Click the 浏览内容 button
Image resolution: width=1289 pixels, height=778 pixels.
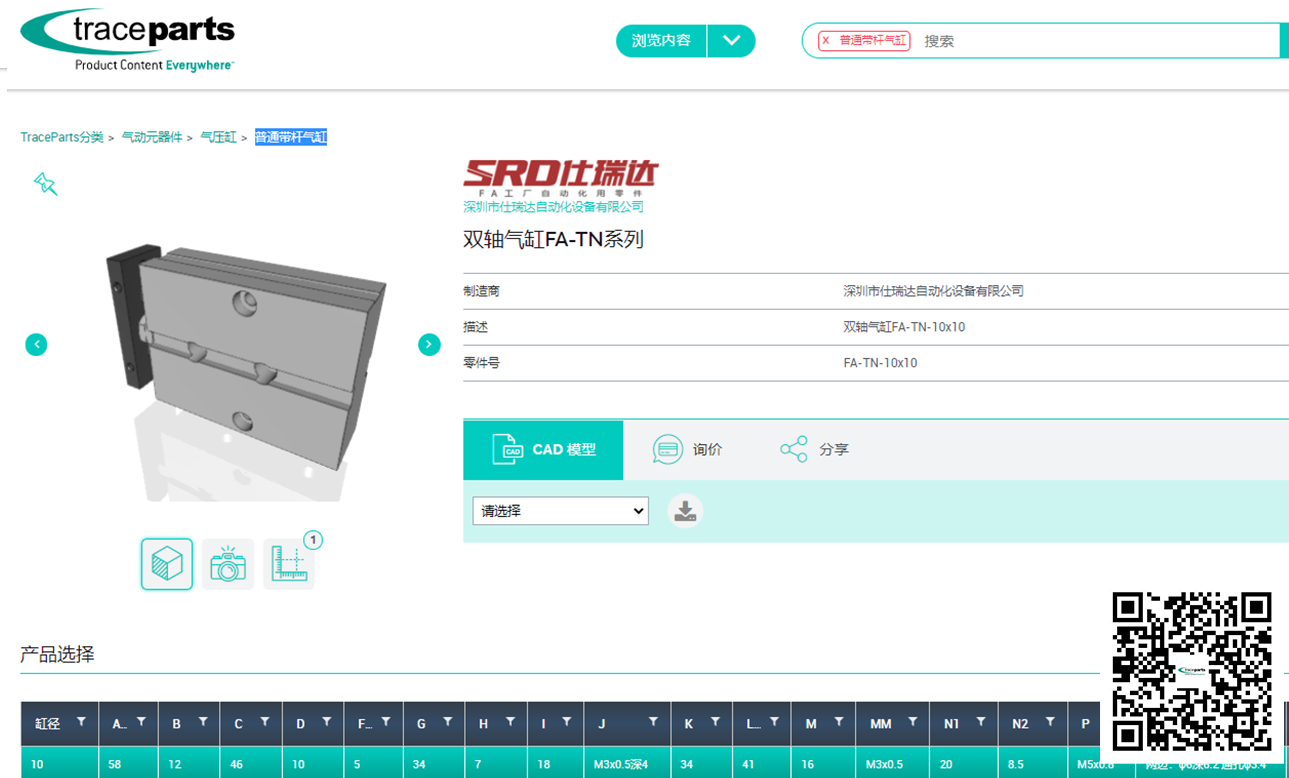[661, 41]
